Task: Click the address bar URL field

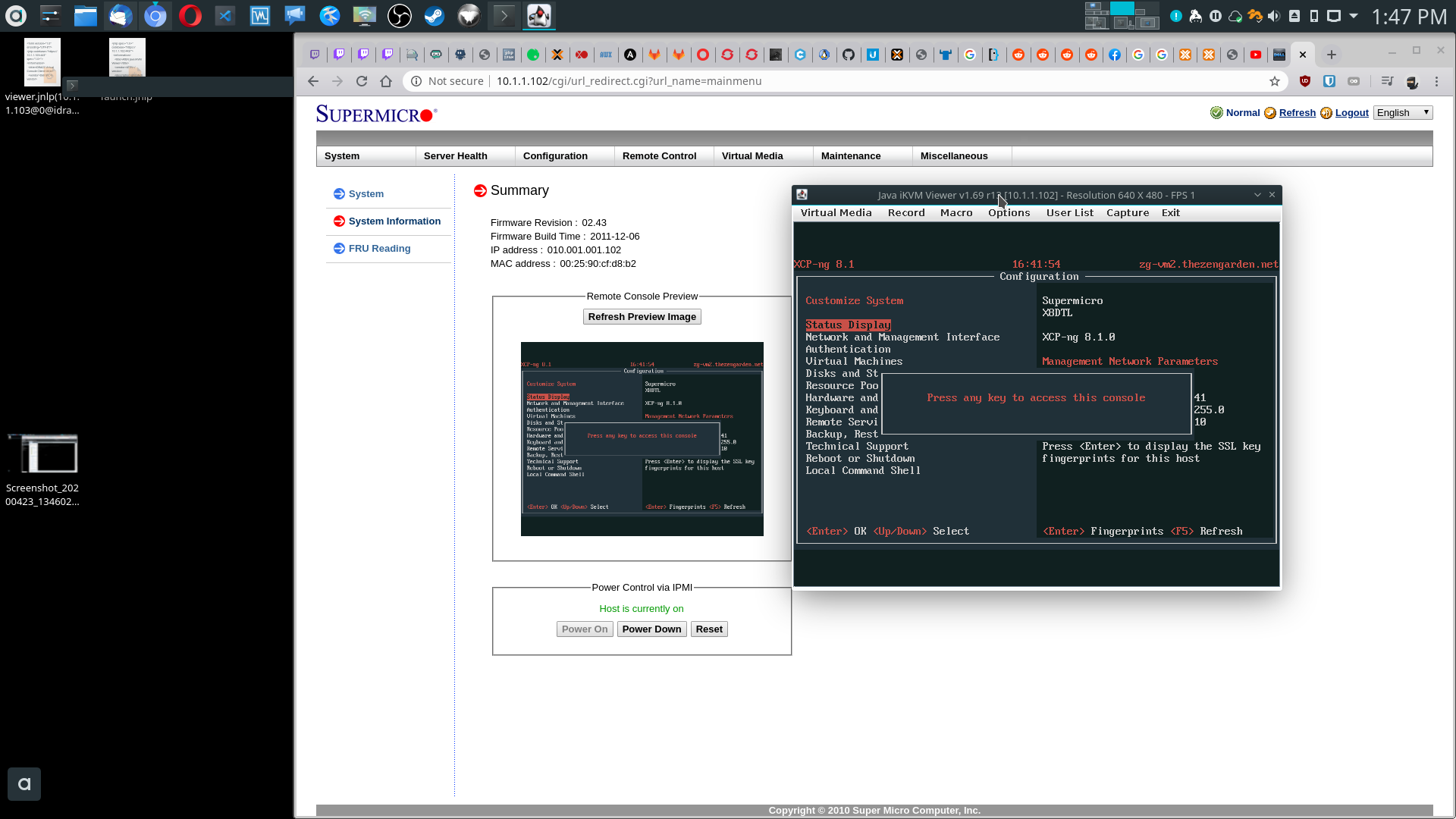Action: (x=834, y=81)
